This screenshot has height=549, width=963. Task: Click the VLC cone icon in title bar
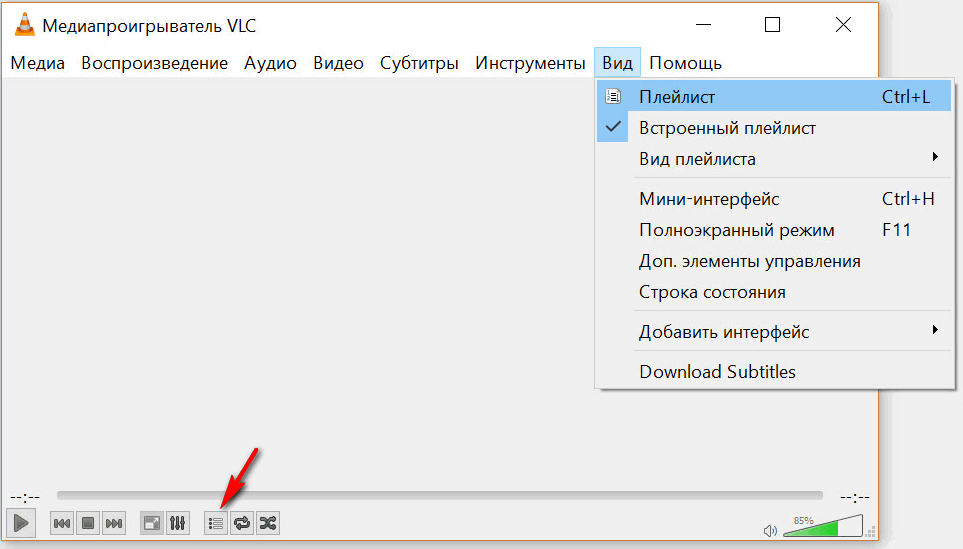pyautogui.click(x=25, y=25)
